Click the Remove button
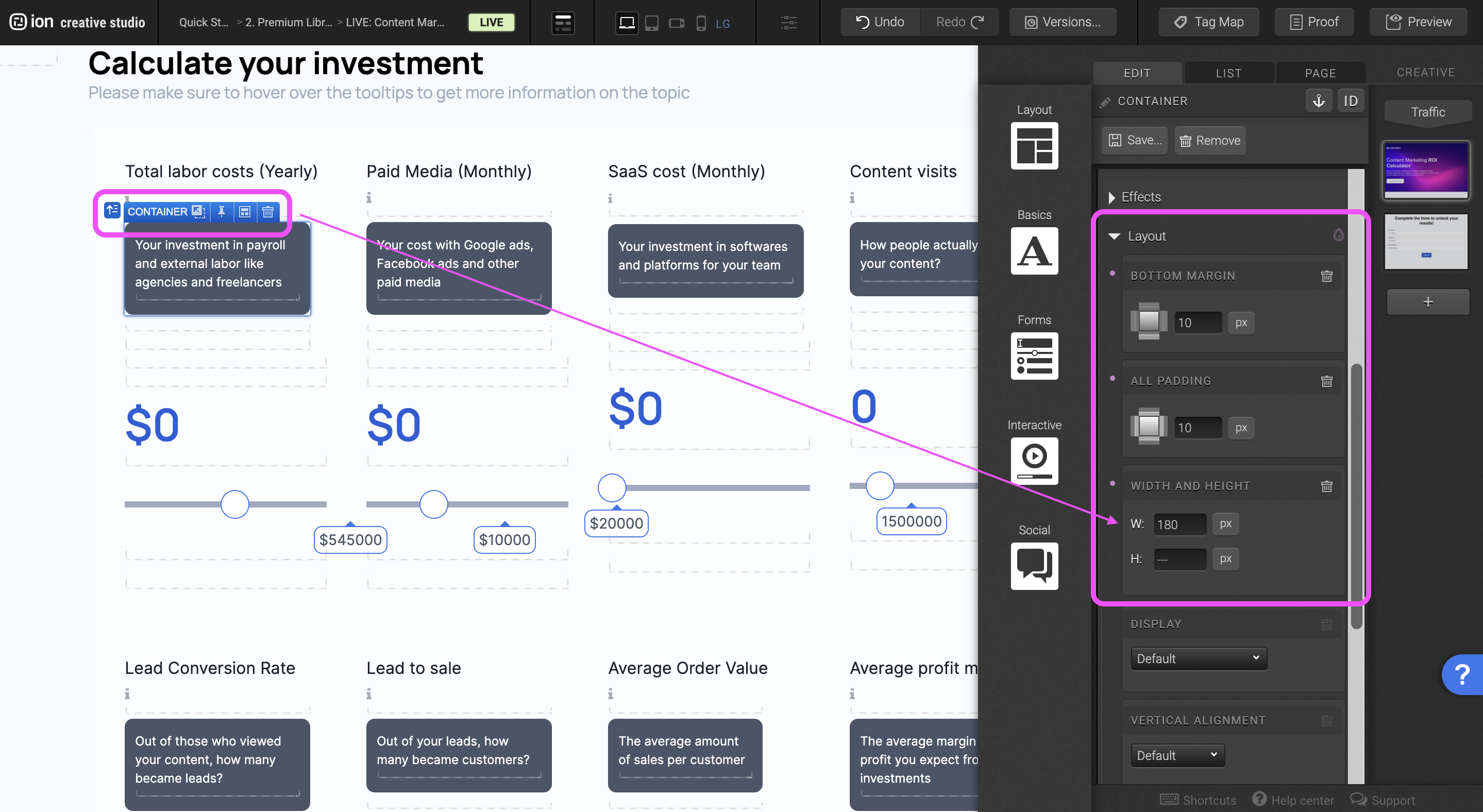The image size is (1483, 812). (1210, 141)
